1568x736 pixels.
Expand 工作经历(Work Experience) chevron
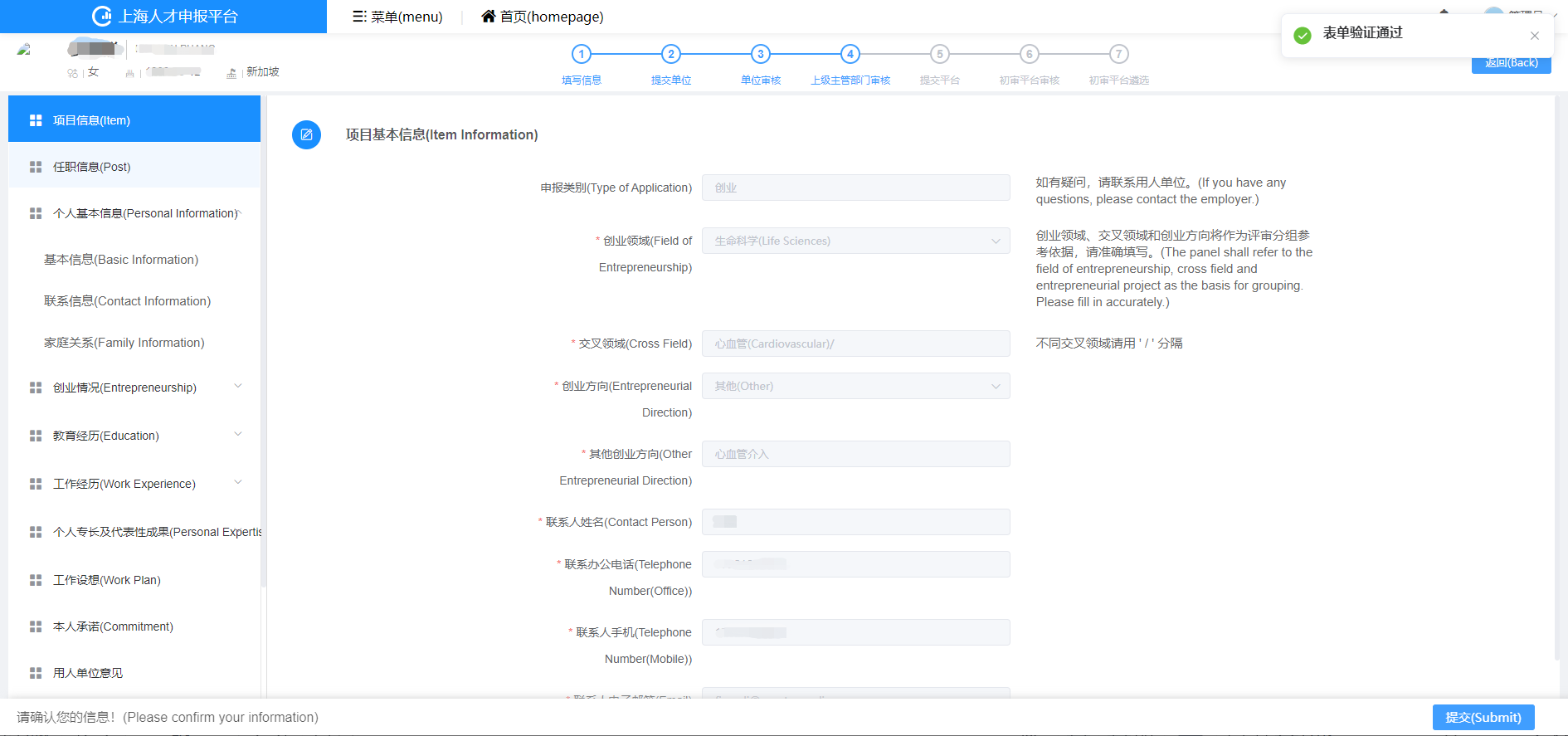[x=238, y=482]
